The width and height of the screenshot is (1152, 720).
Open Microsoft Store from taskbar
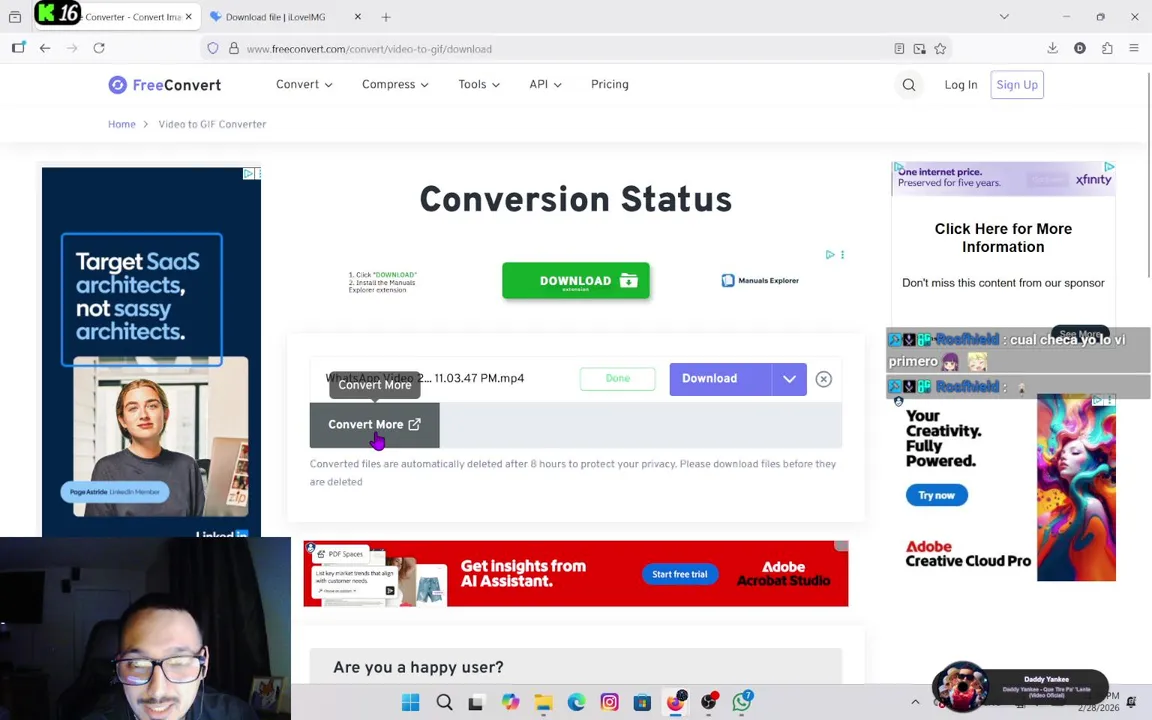[x=642, y=702]
